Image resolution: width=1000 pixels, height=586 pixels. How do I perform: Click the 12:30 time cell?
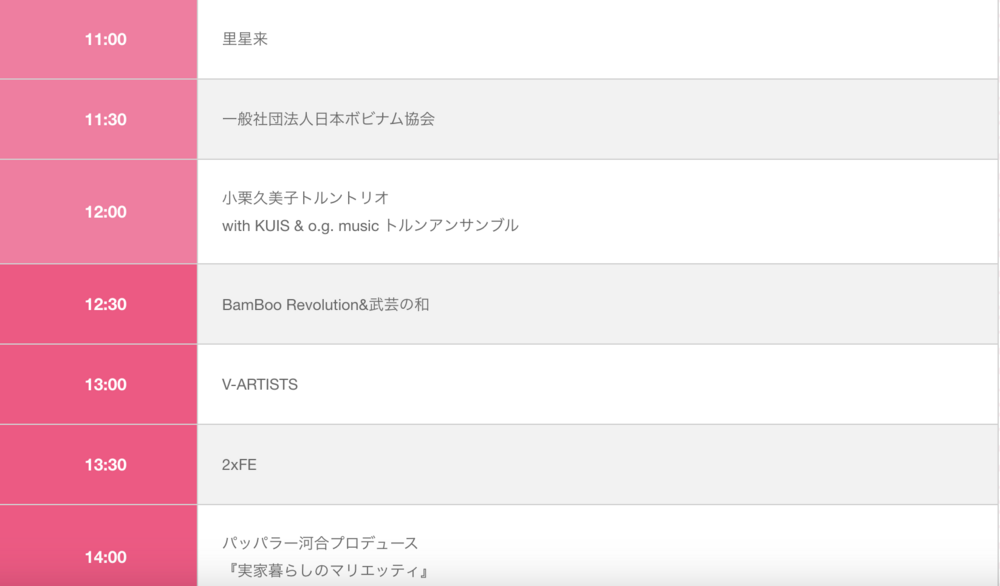pos(98,304)
